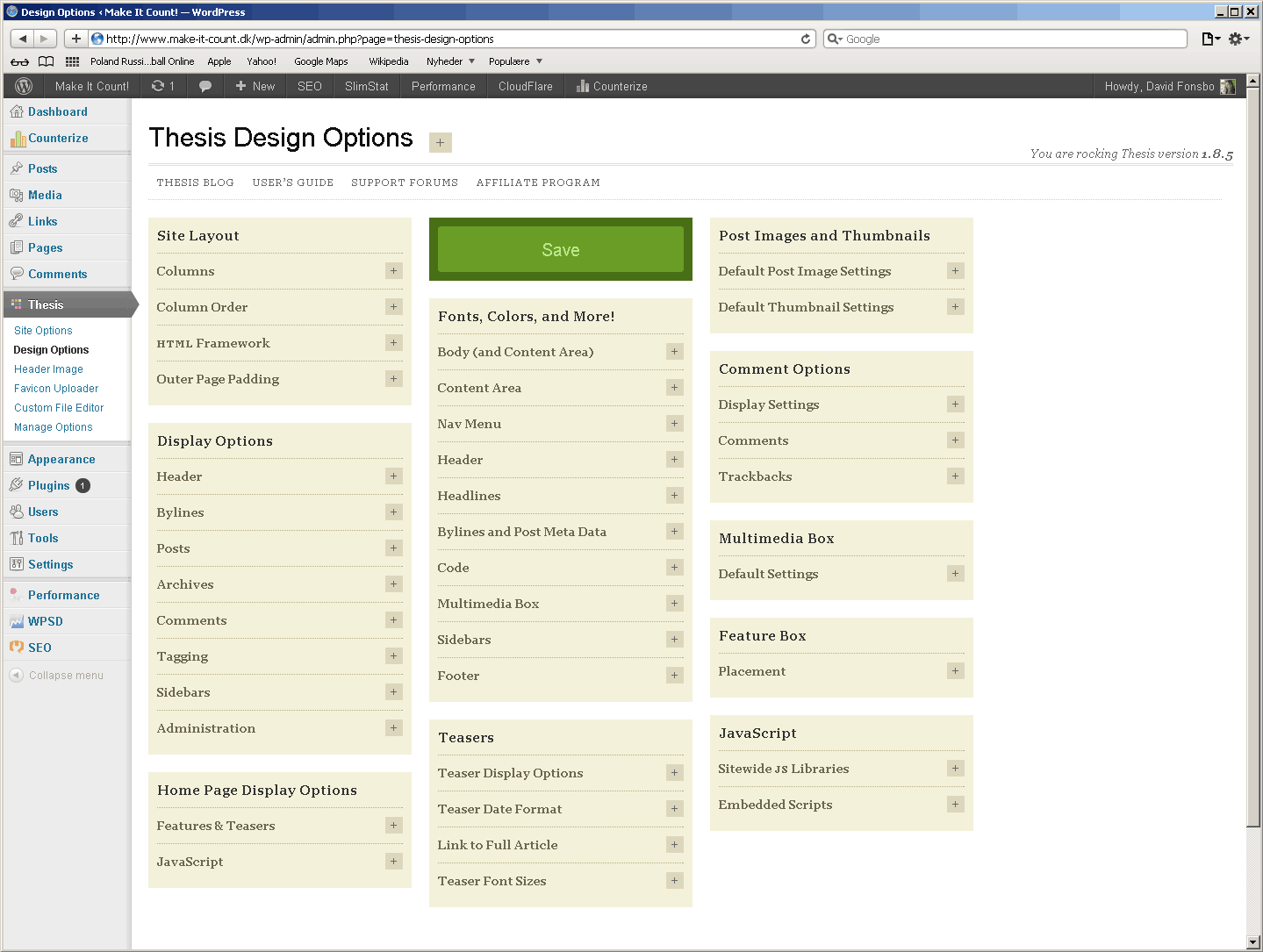Open the bookmarks book icon

point(47,61)
